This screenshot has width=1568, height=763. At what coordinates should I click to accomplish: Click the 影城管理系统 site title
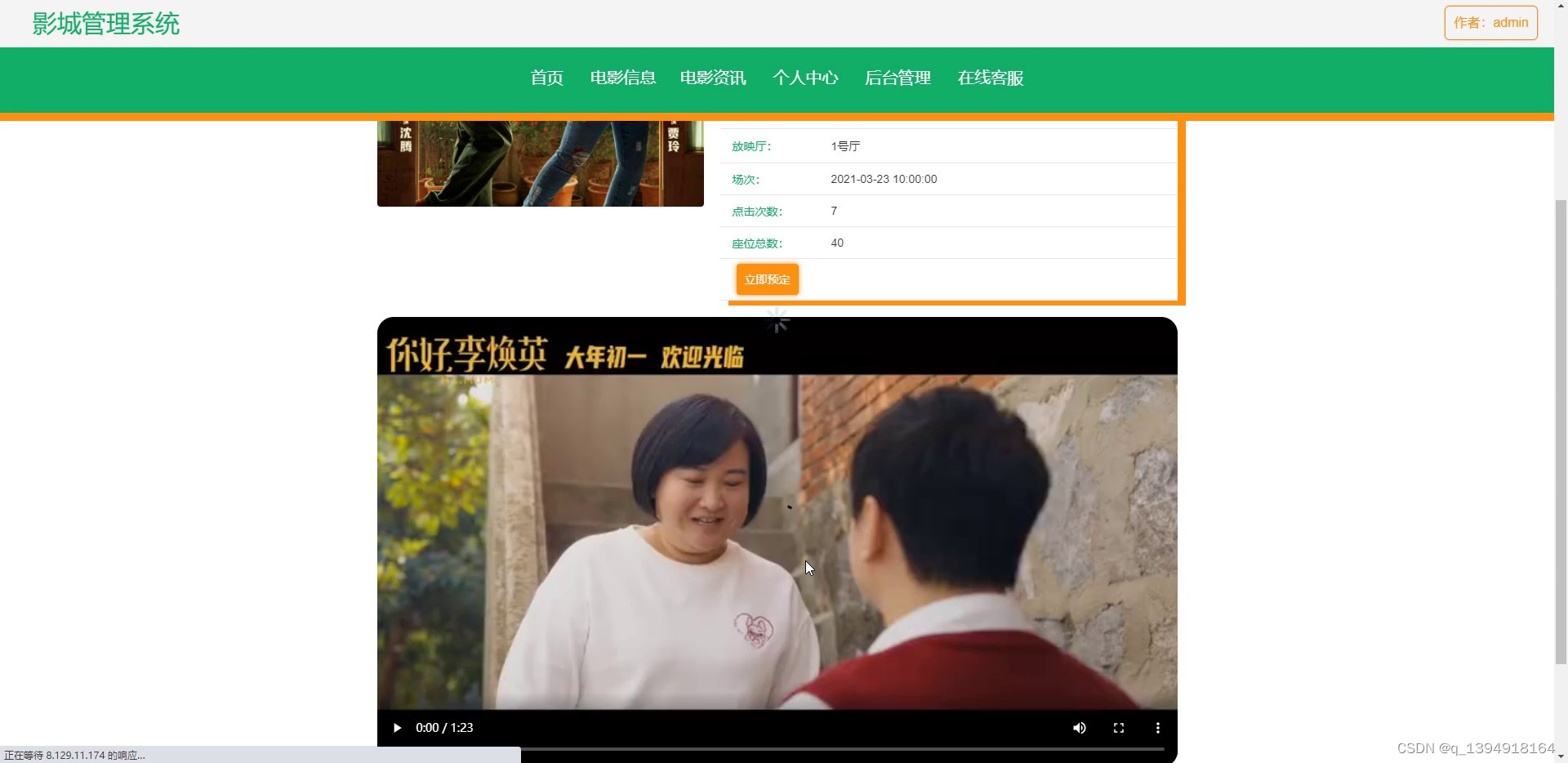[x=105, y=24]
